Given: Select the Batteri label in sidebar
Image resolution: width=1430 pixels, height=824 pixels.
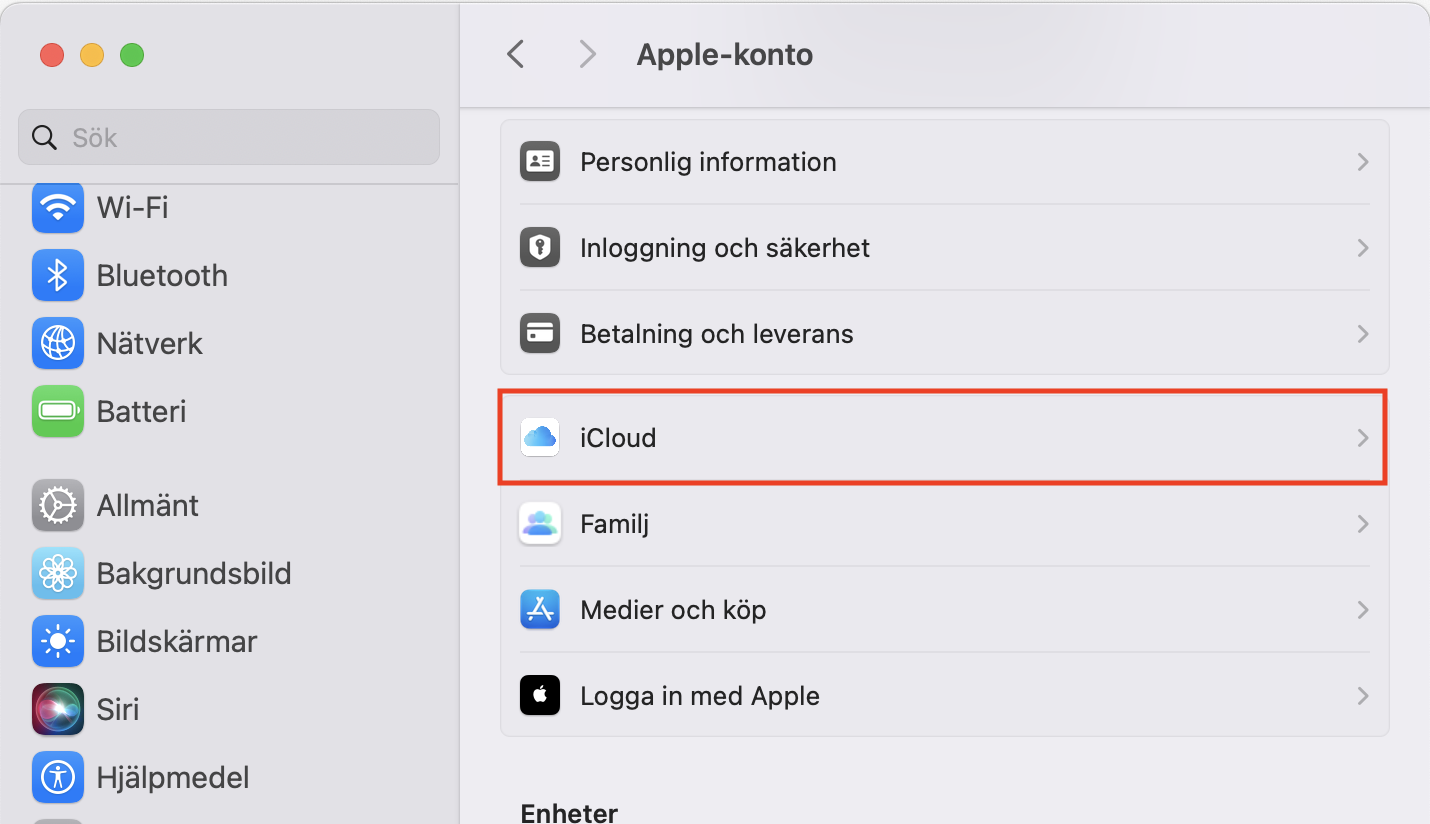Looking at the screenshot, I should [x=141, y=411].
